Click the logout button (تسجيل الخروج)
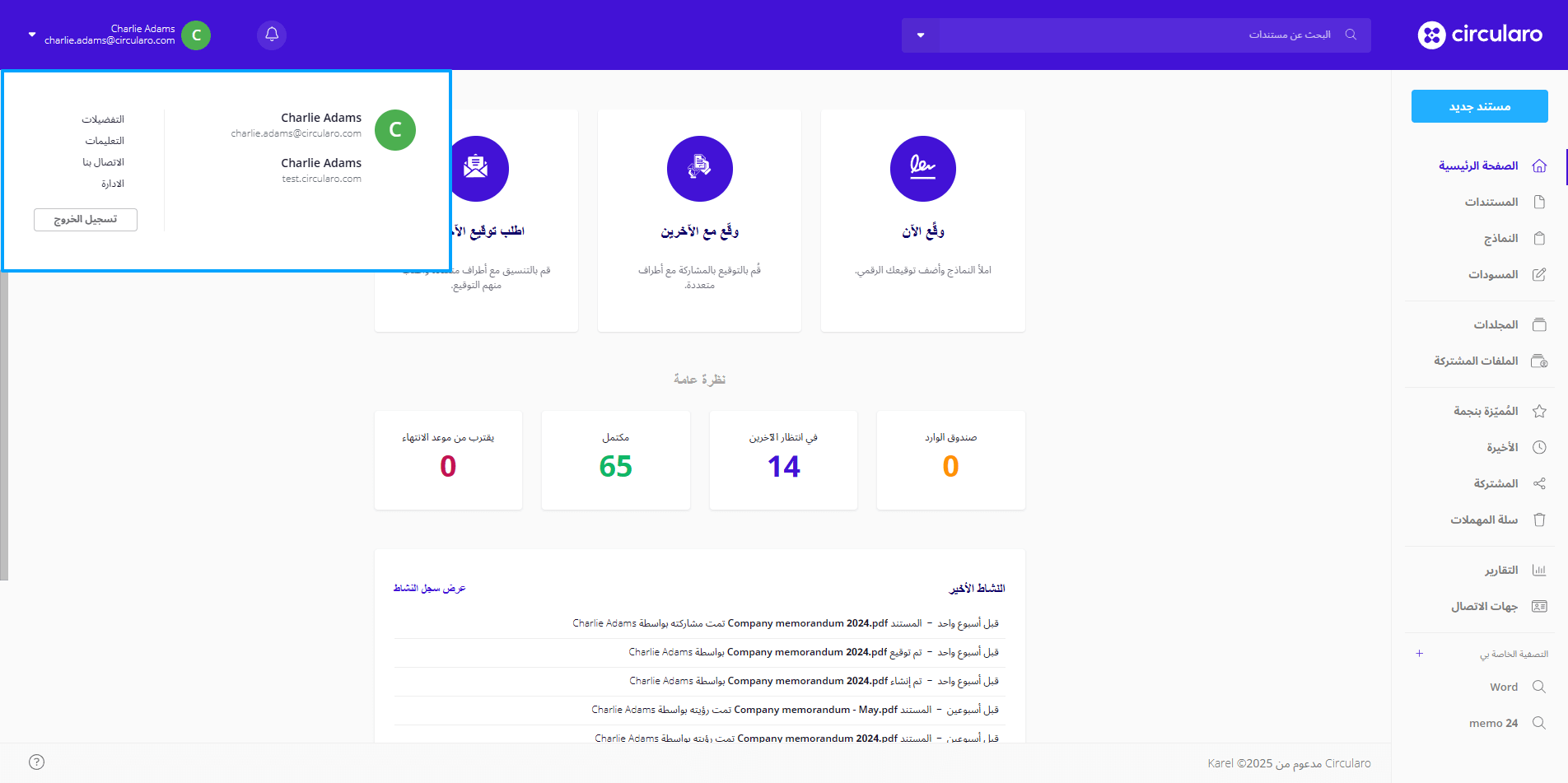This screenshot has width=1568, height=783. (86, 220)
